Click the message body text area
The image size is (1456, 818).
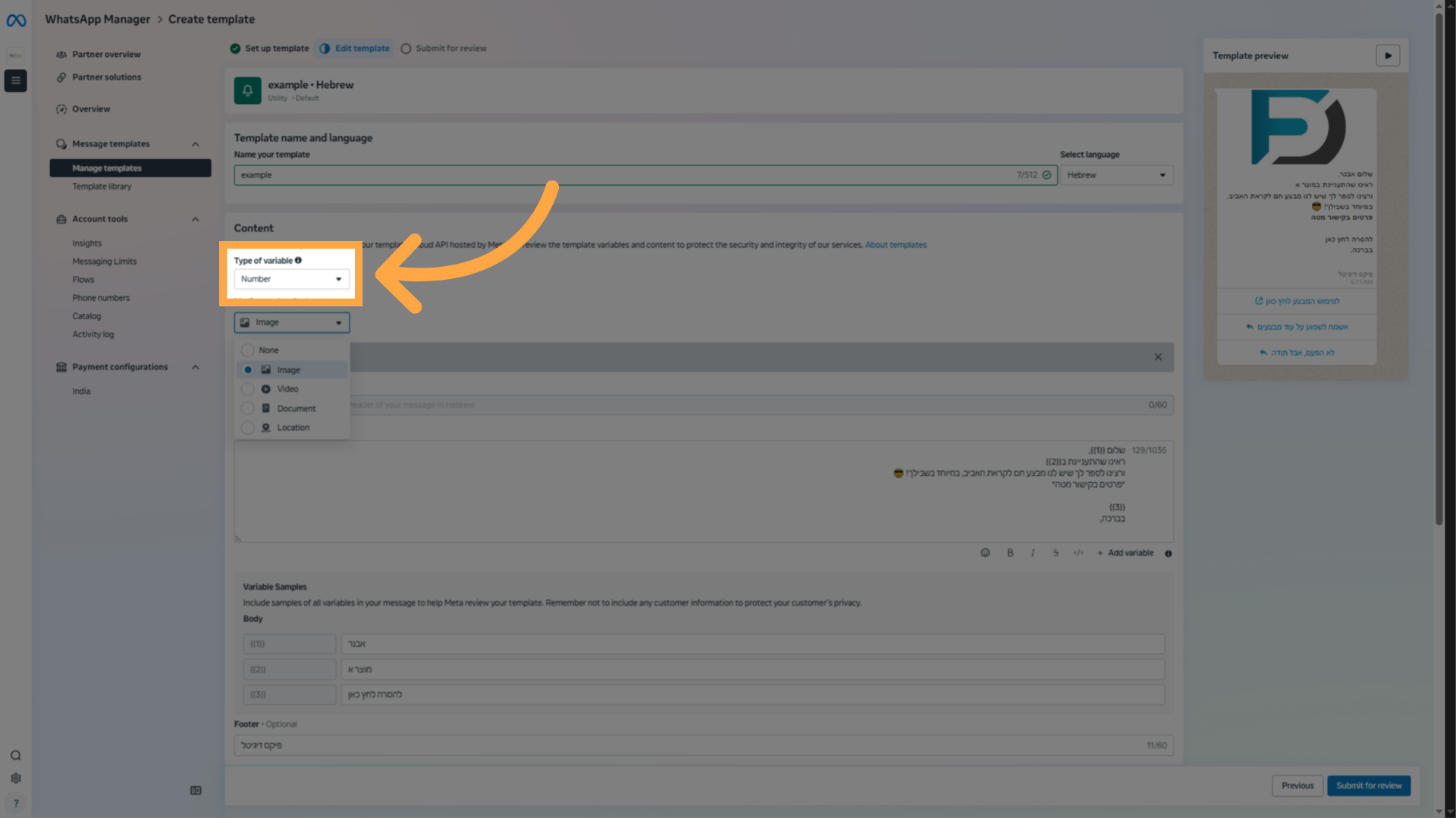coord(704,491)
